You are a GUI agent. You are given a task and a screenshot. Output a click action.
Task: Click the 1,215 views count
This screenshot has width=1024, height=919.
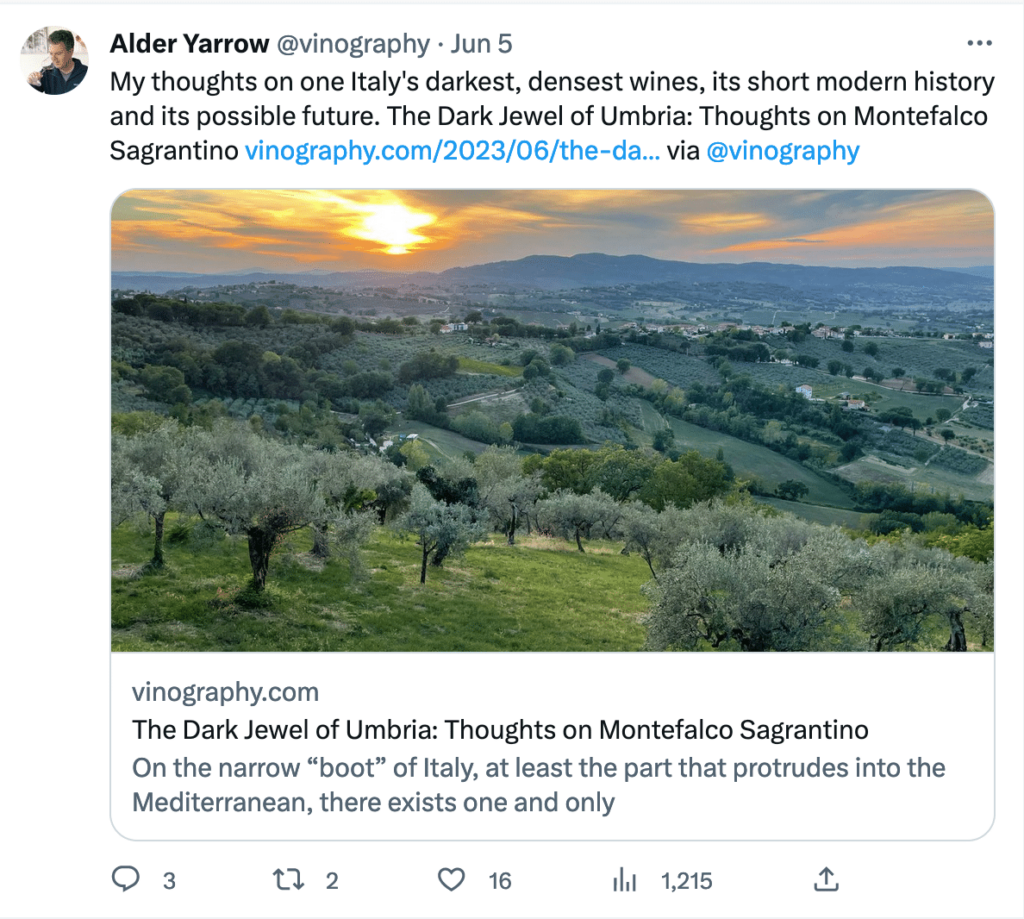click(x=686, y=881)
